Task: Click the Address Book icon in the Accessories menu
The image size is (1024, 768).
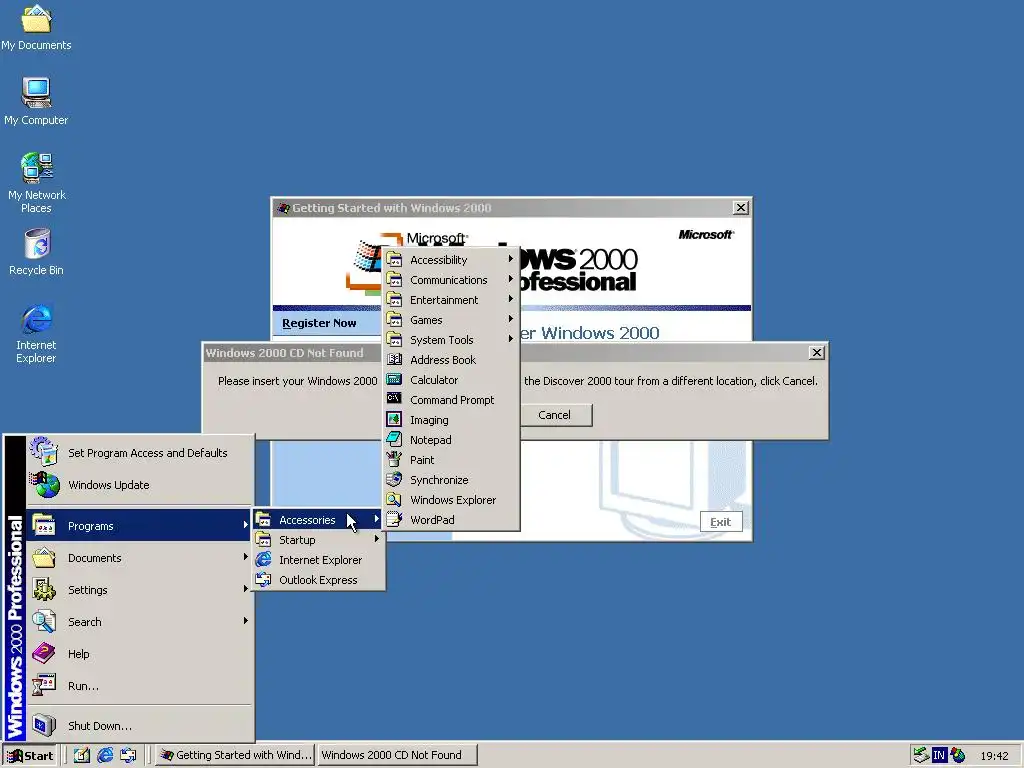Action: (394, 359)
